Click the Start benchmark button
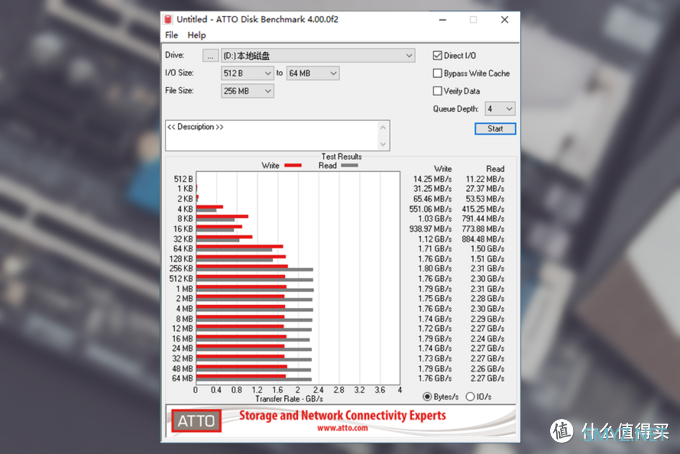Viewport: 680px width, 454px height. point(495,129)
